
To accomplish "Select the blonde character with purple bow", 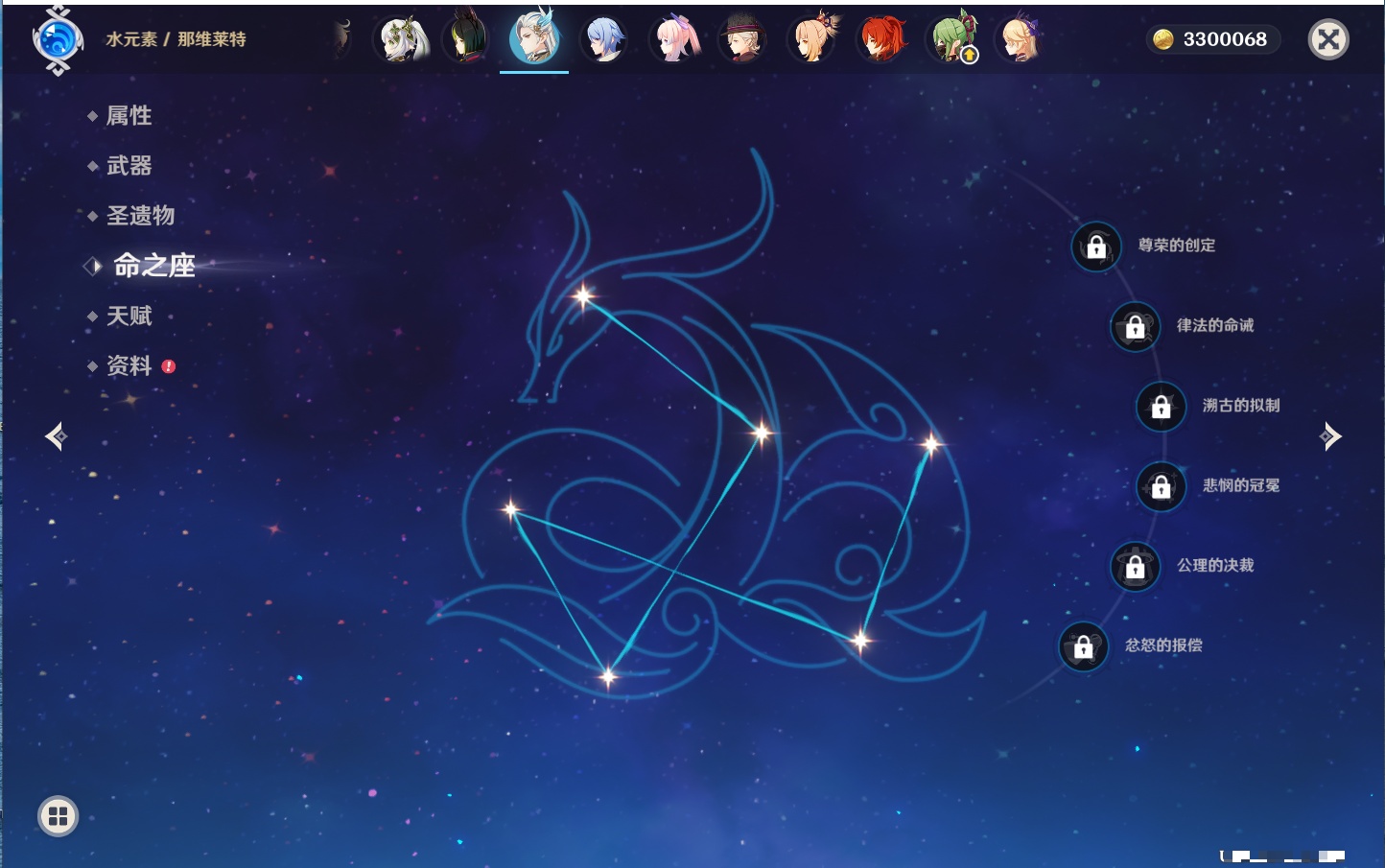I will (x=1021, y=40).
